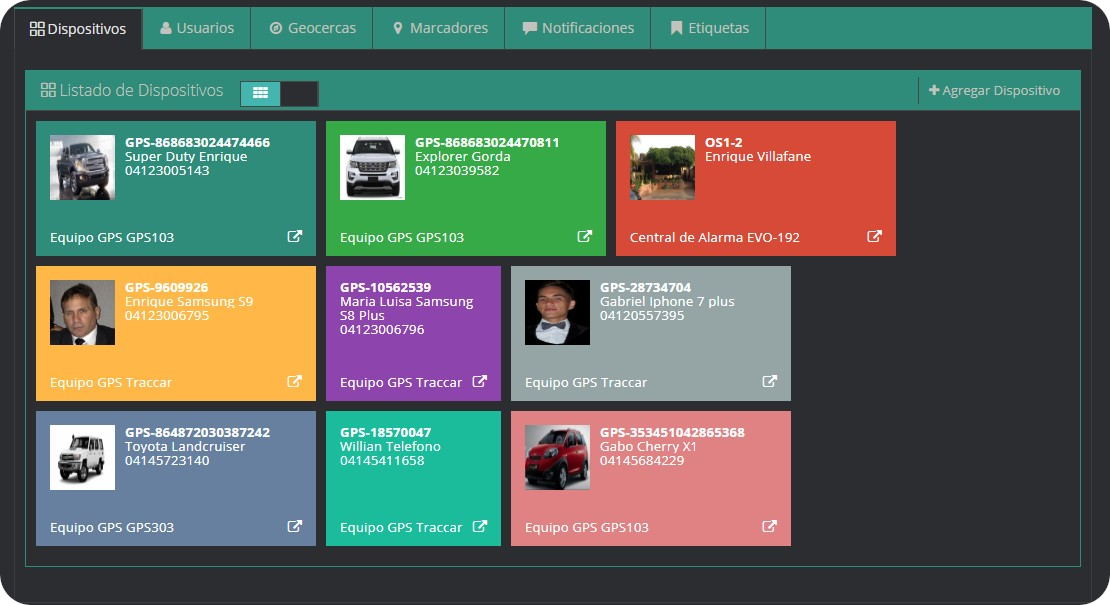Select the Notificaciones tab
Image resolution: width=1110 pixels, height=605 pixels.
pos(578,28)
